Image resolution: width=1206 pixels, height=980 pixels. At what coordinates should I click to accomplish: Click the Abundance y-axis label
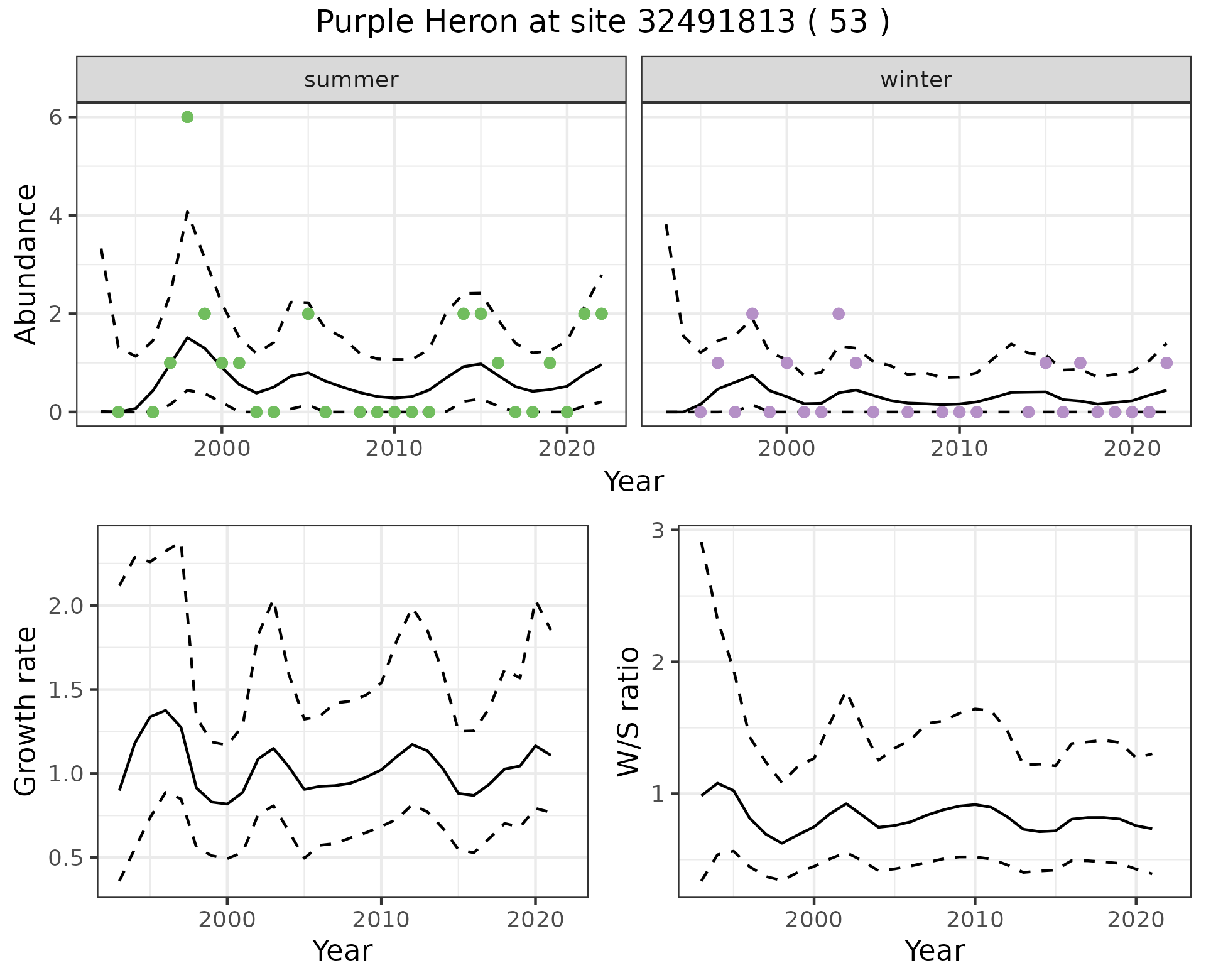(x=26, y=264)
